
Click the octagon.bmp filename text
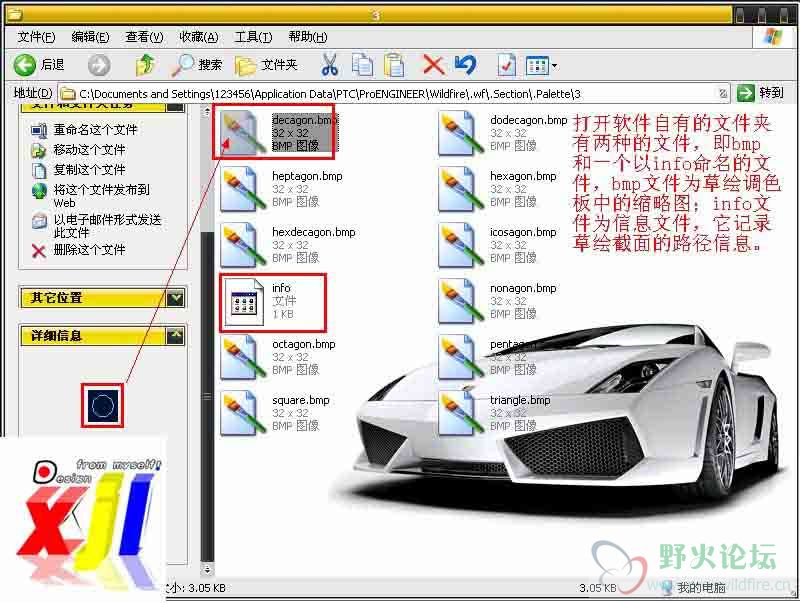pyautogui.click(x=304, y=344)
